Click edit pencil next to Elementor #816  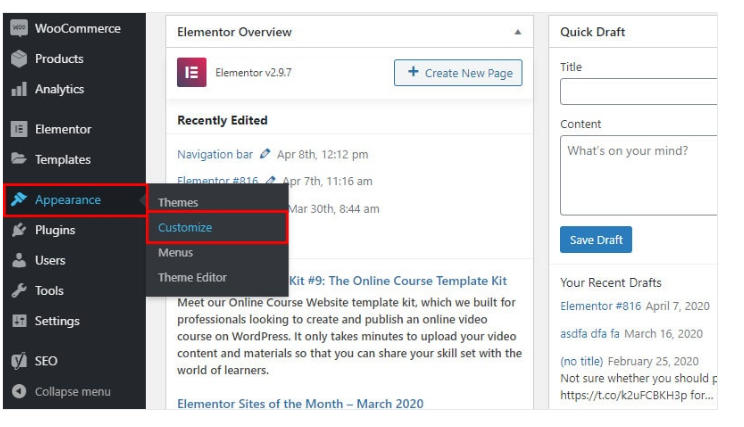(x=270, y=180)
